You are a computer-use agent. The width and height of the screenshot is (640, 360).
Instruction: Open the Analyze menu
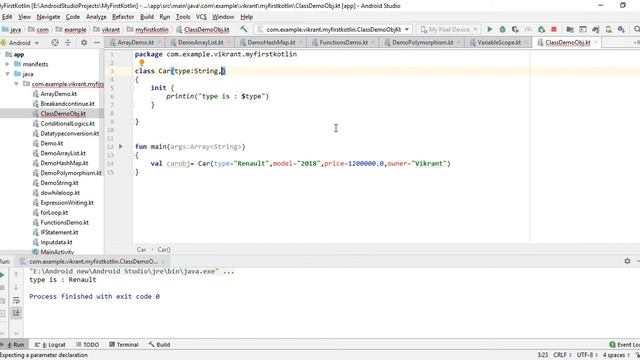96,17
